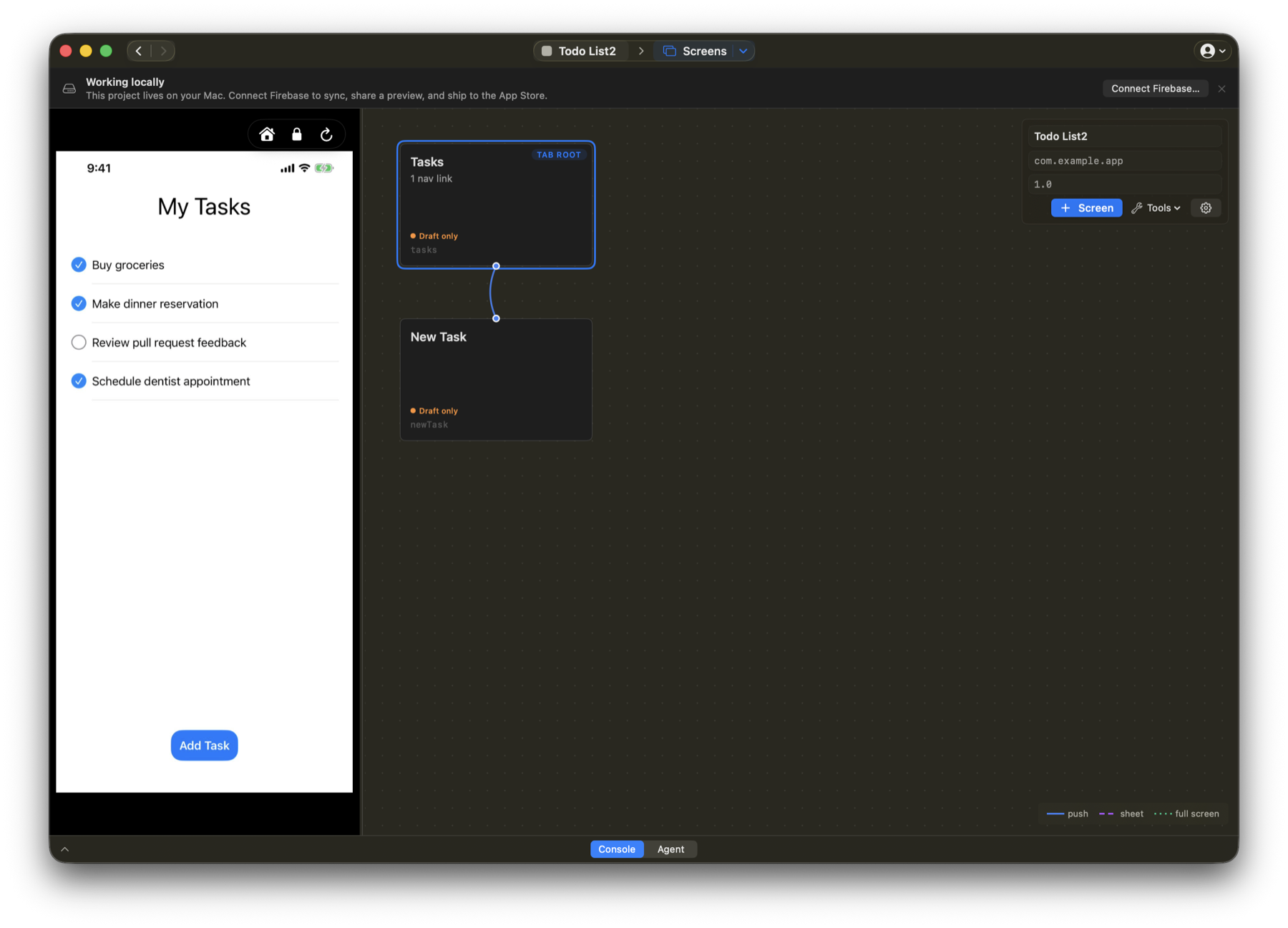Viewport: 1288px width, 928px height.
Task: Switch to the Console tab
Action: 617,849
